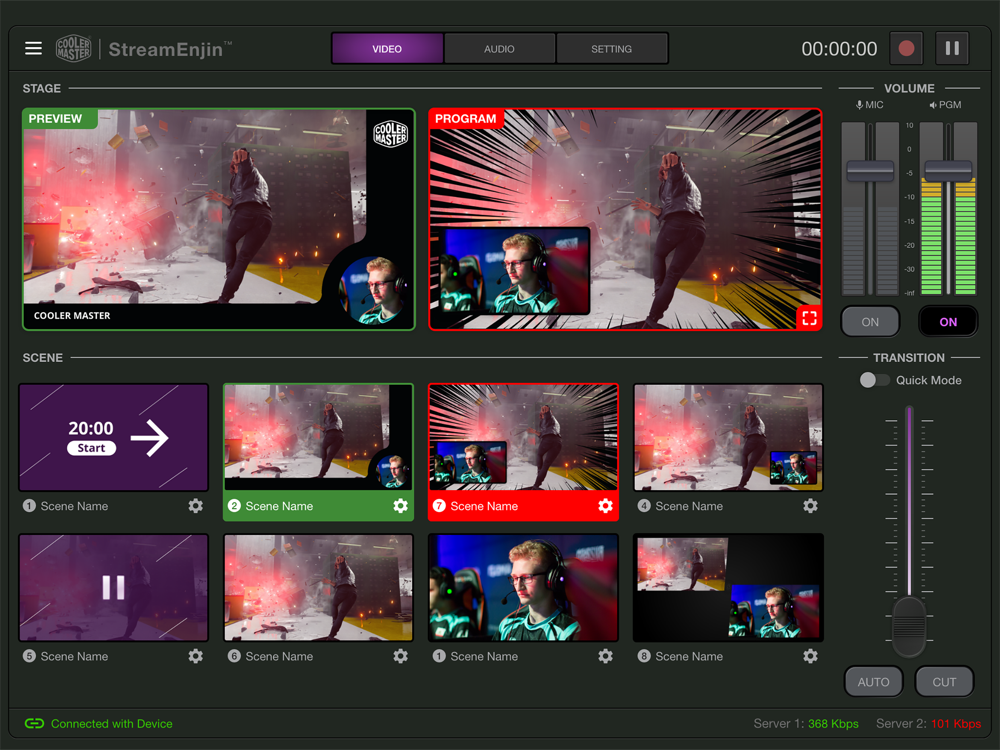Click the AUTO transition button

click(x=873, y=682)
